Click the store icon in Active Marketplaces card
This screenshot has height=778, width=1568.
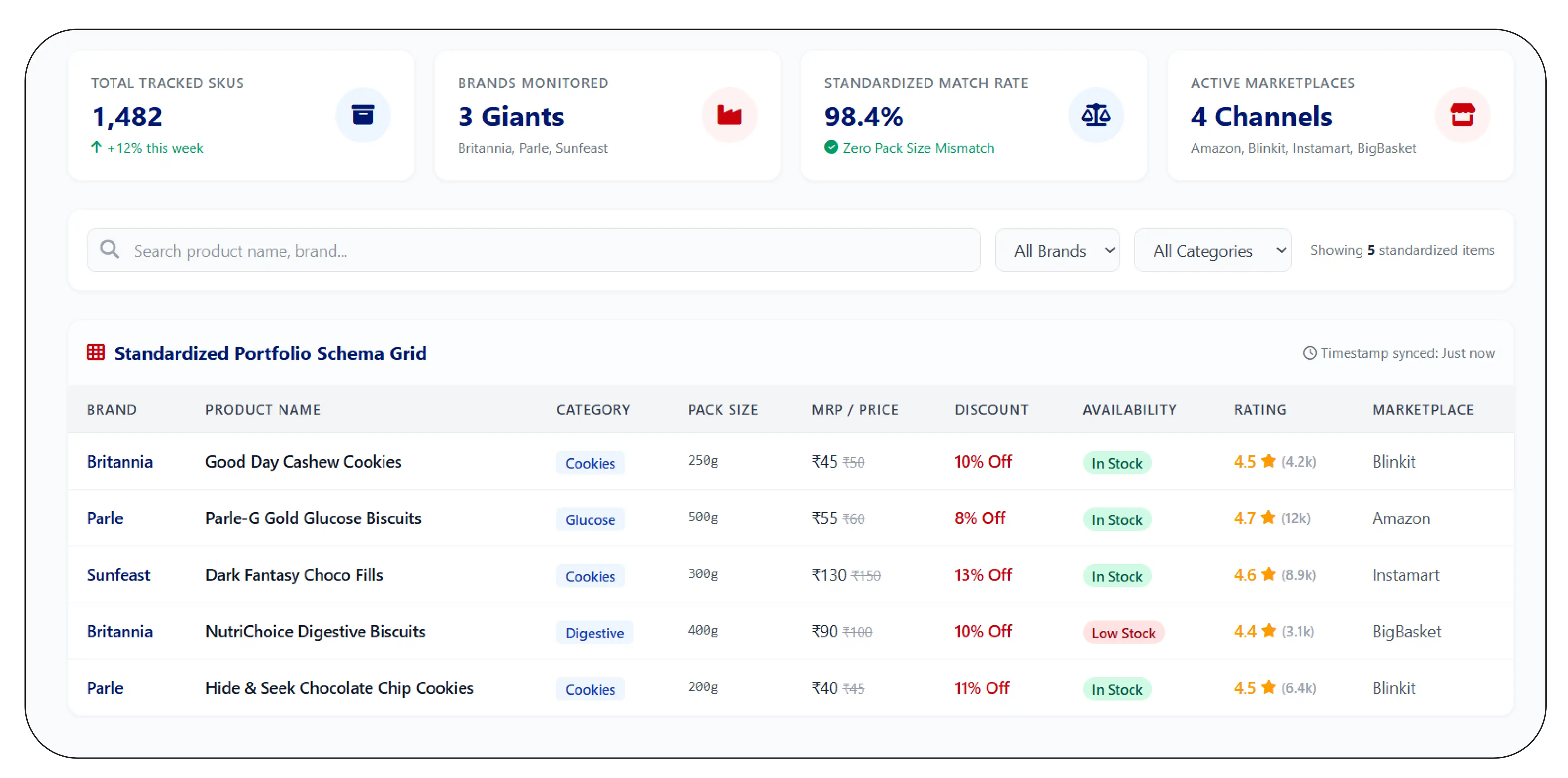click(1462, 115)
